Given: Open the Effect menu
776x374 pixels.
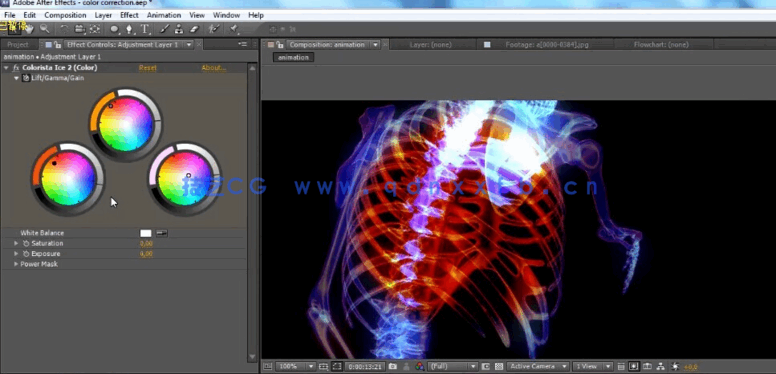Looking at the screenshot, I should click(129, 15).
